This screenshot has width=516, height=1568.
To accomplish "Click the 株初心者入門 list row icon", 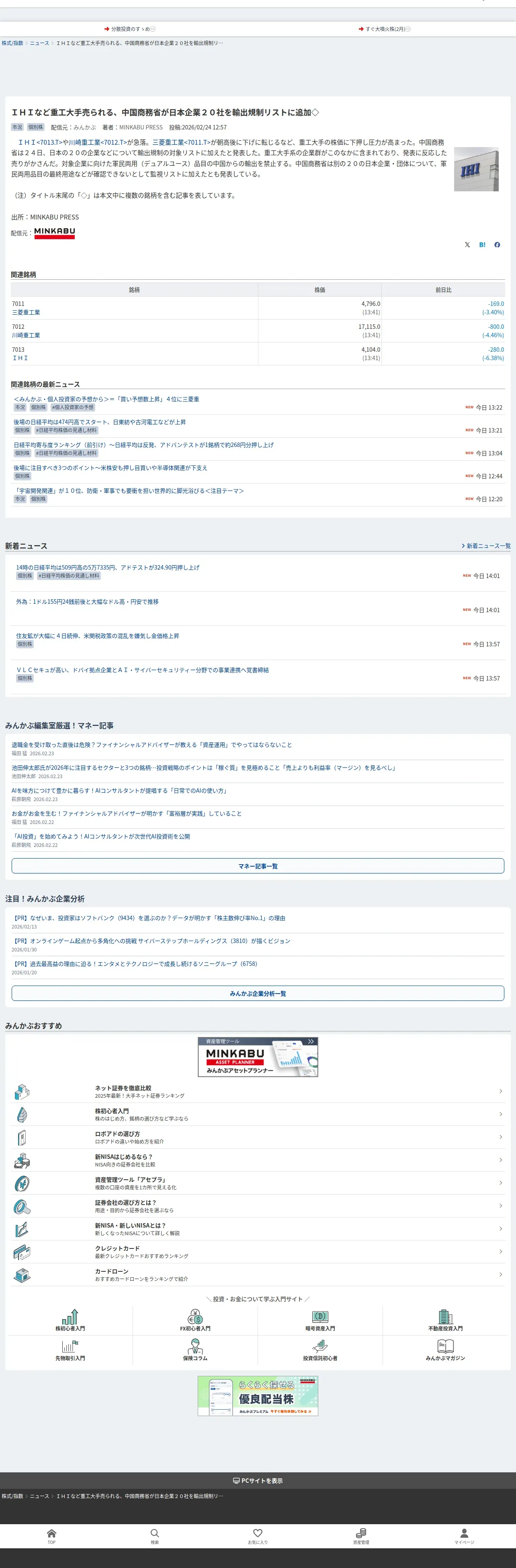I will [22, 1114].
